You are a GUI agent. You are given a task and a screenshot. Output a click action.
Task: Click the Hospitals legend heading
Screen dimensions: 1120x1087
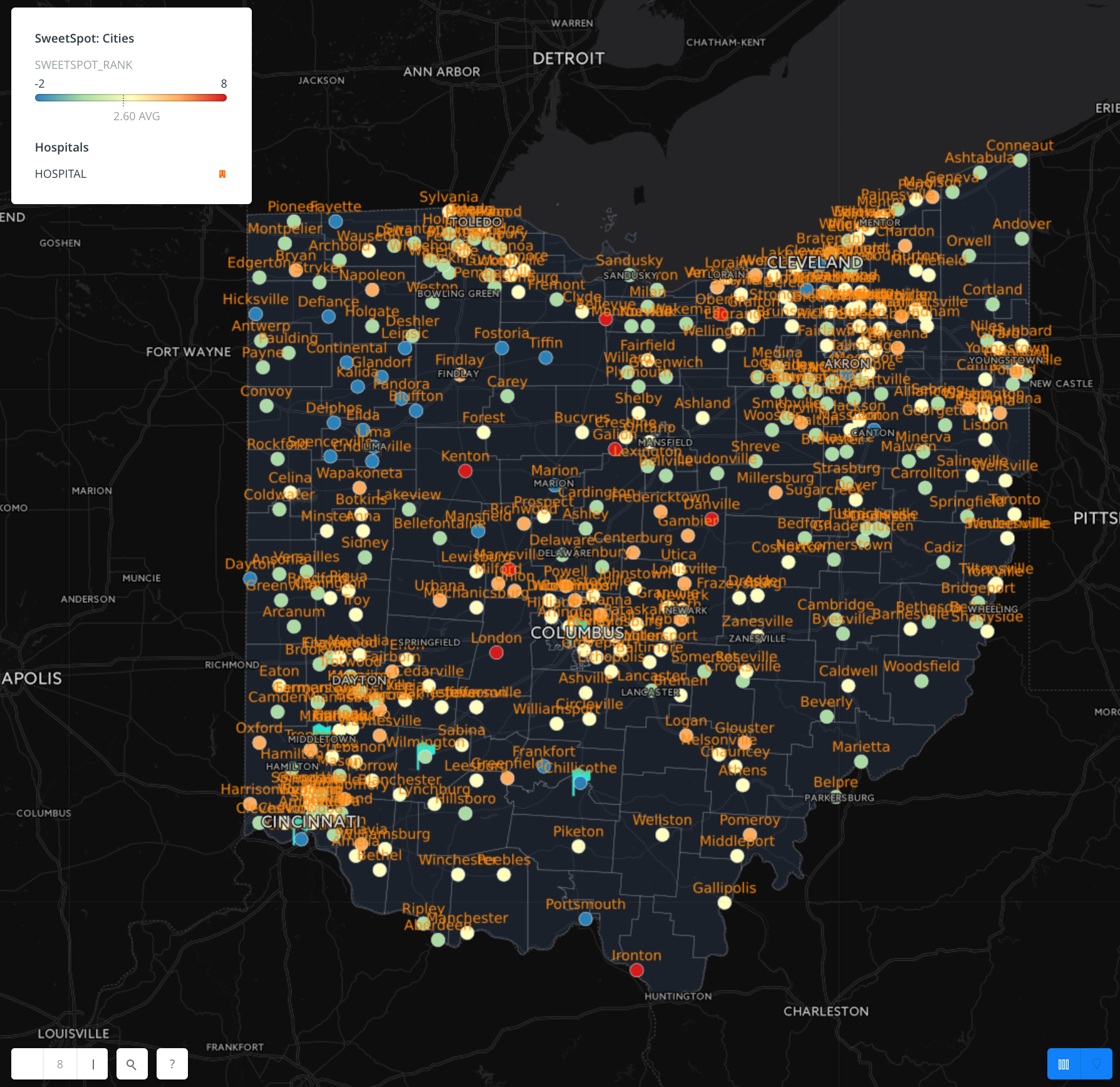click(x=62, y=147)
